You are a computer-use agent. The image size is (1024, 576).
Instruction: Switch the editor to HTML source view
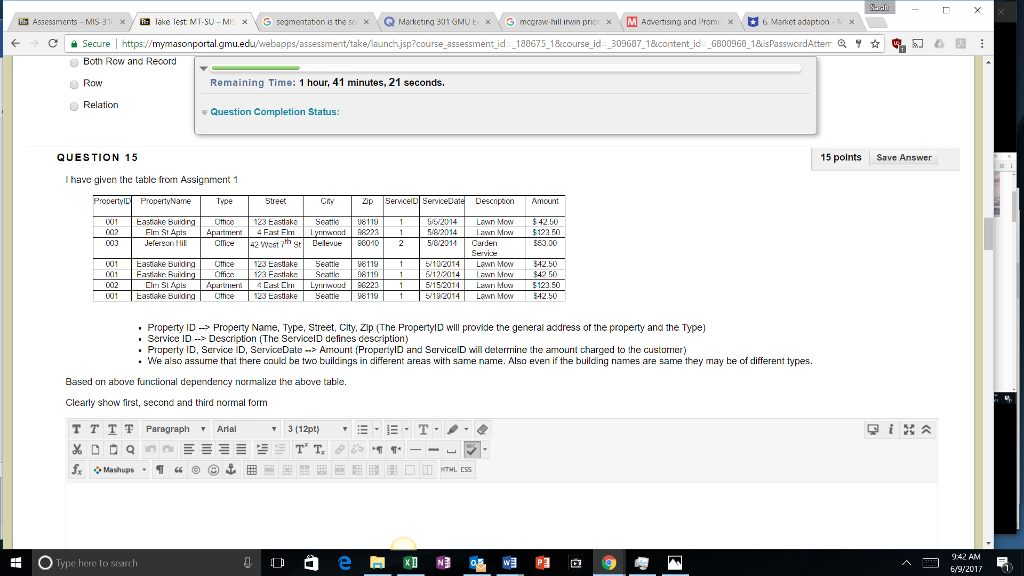pyautogui.click(x=450, y=469)
